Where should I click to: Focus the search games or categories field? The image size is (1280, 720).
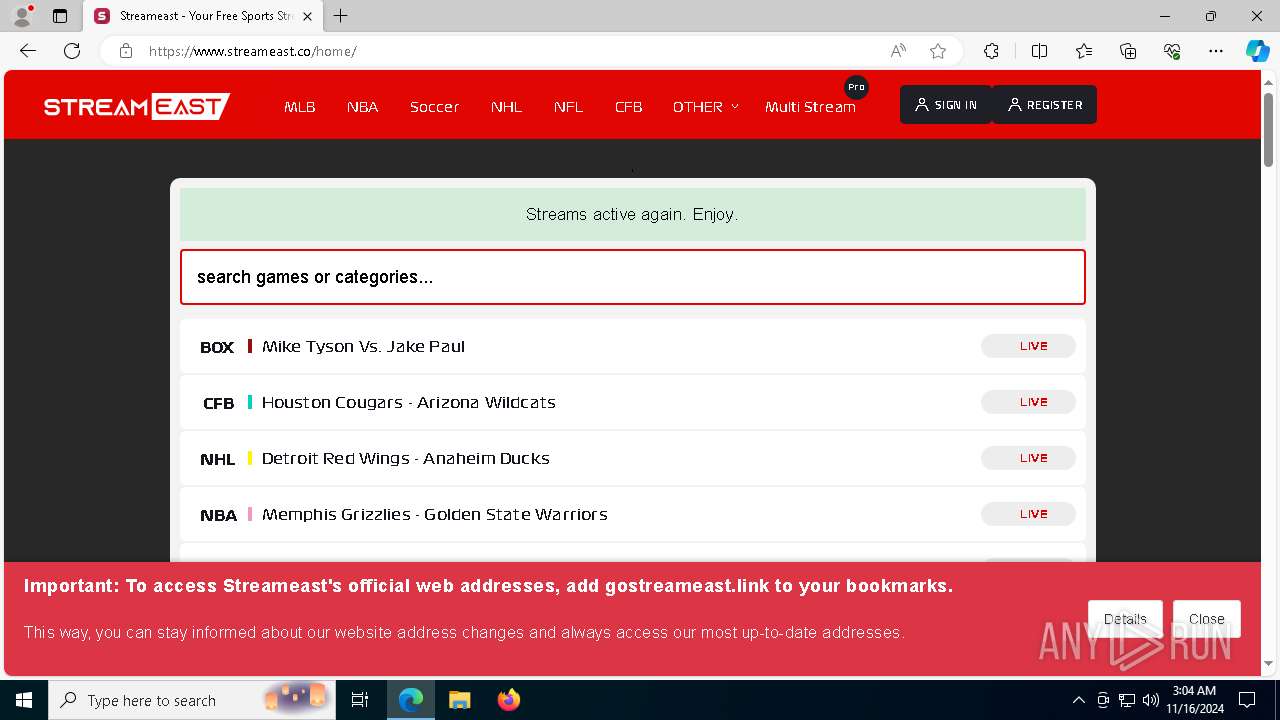coord(633,277)
